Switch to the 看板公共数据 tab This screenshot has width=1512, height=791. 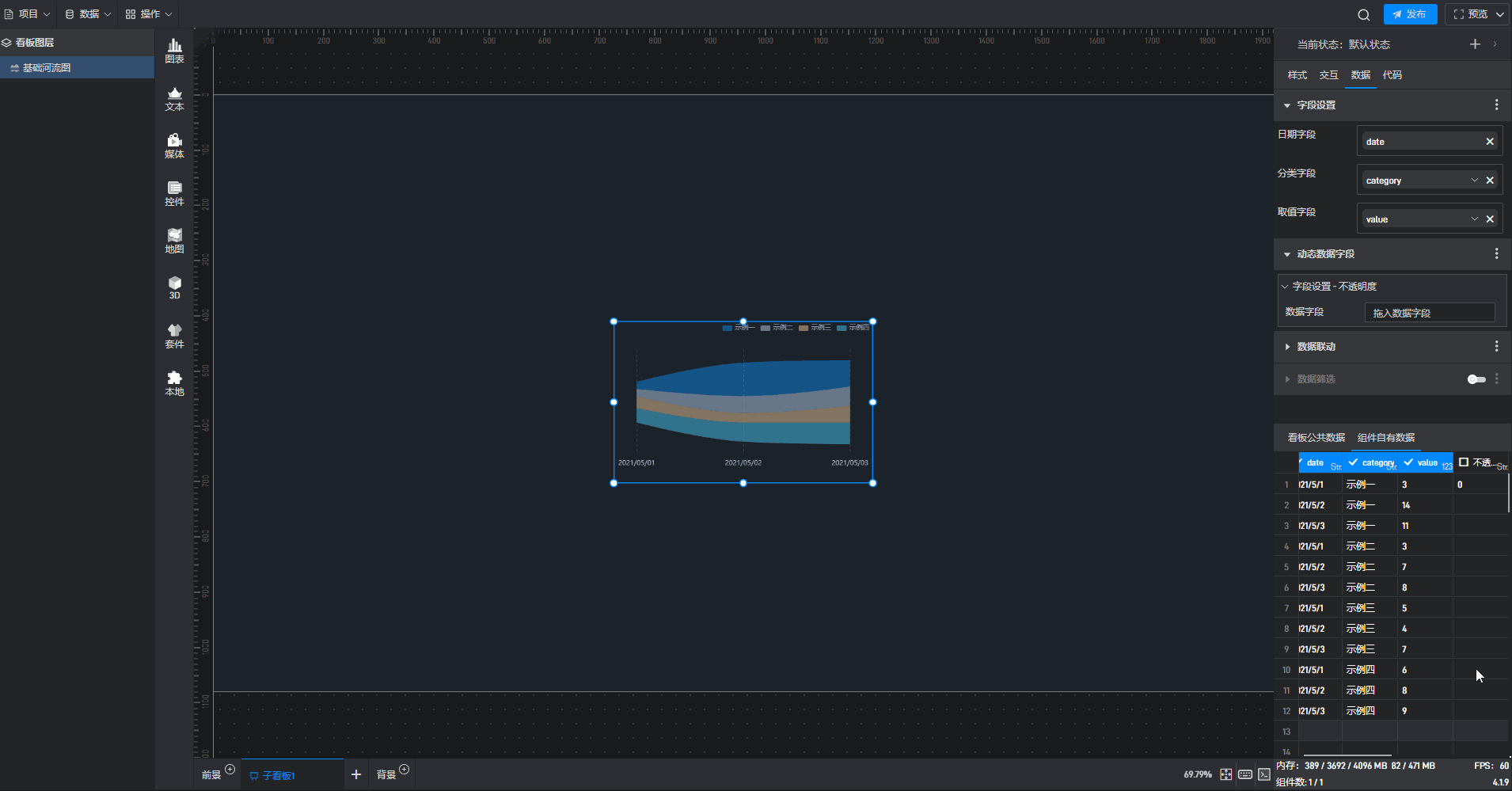pyautogui.click(x=1316, y=438)
